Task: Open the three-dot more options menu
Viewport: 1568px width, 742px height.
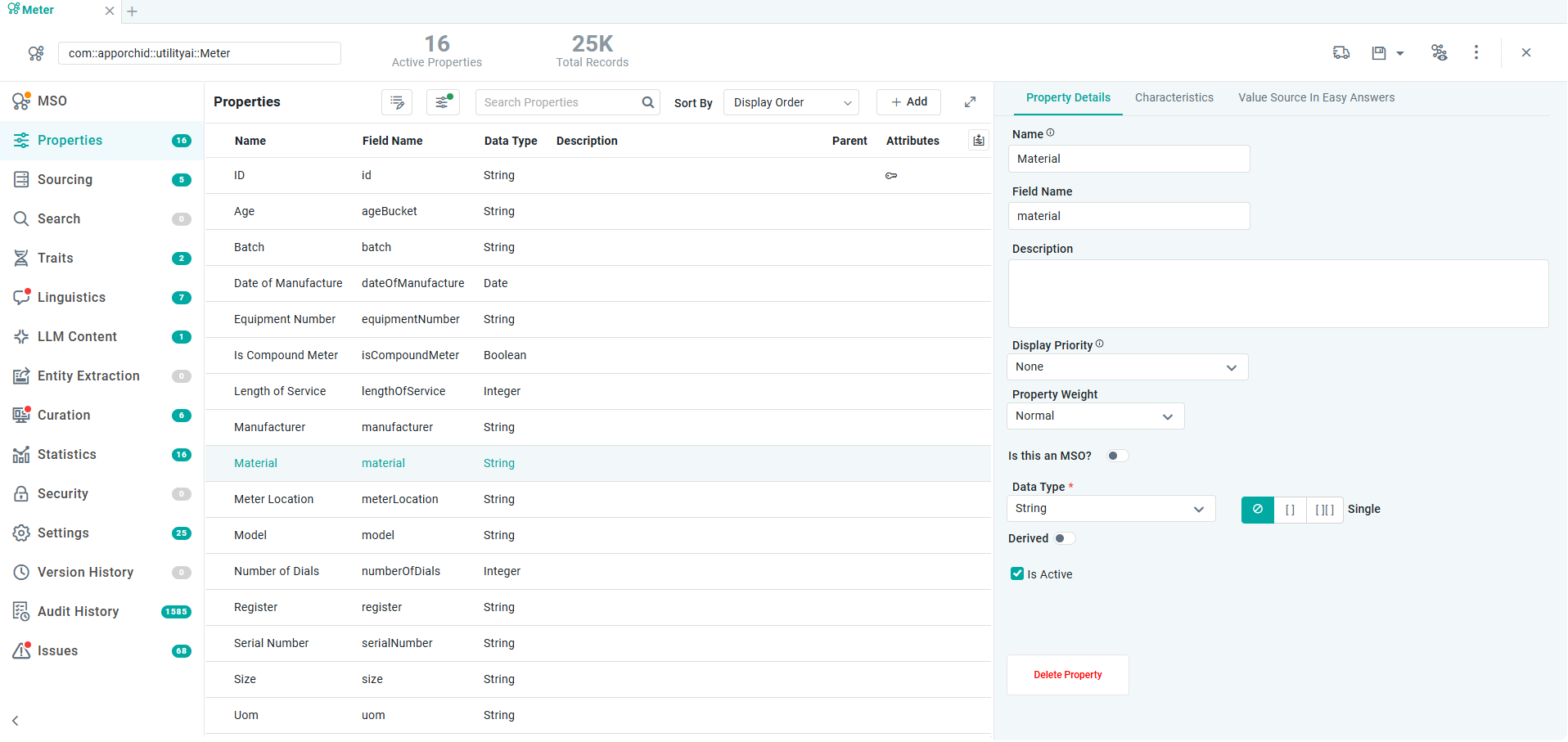Action: point(1476,52)
